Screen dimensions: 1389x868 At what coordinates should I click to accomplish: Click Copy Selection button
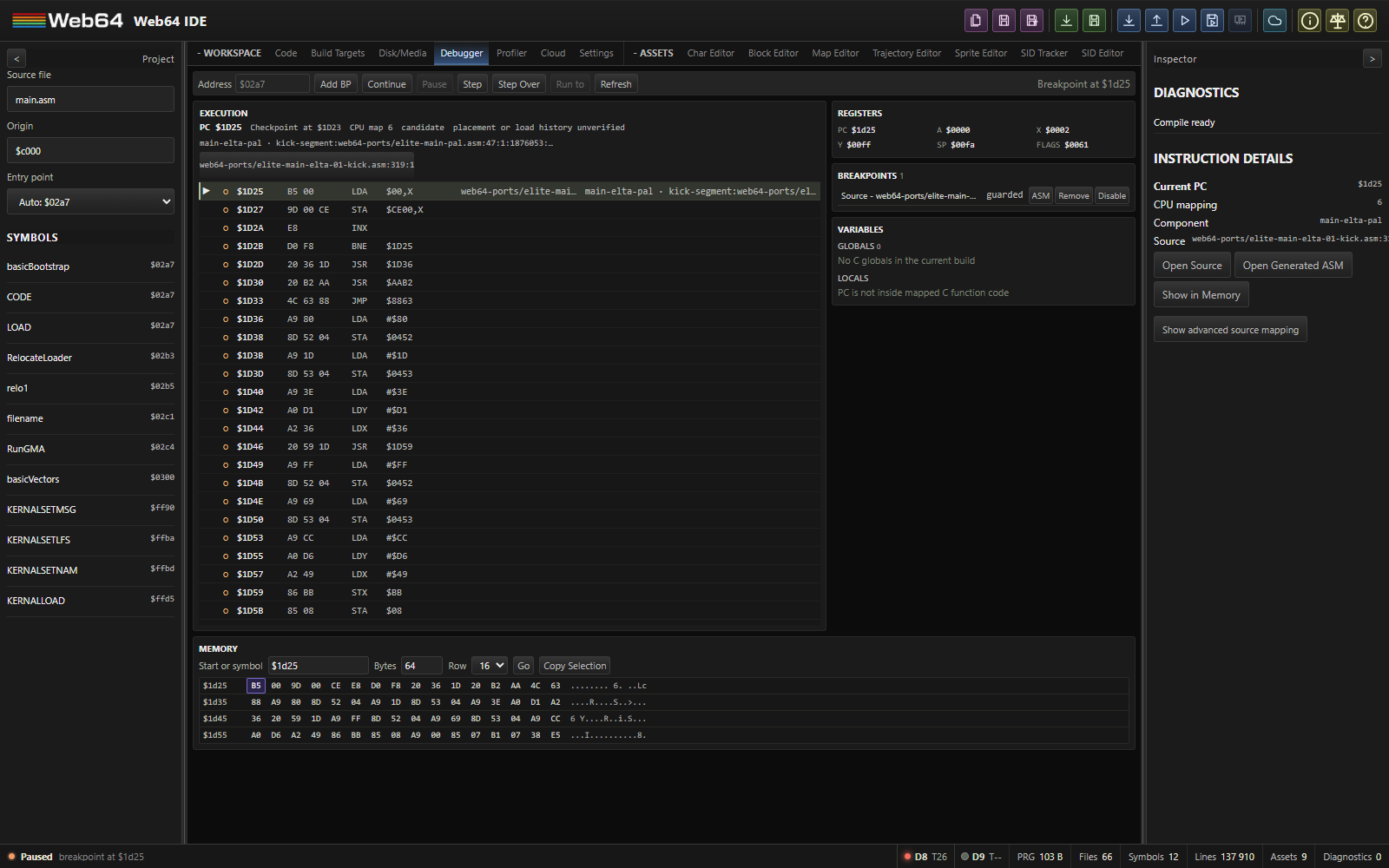(x=575, y=666)
